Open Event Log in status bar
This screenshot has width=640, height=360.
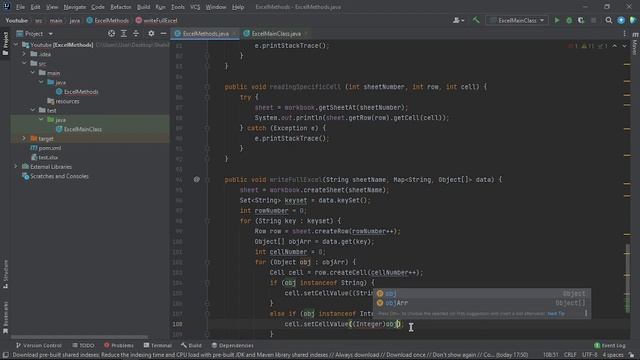tap(610, 345)
